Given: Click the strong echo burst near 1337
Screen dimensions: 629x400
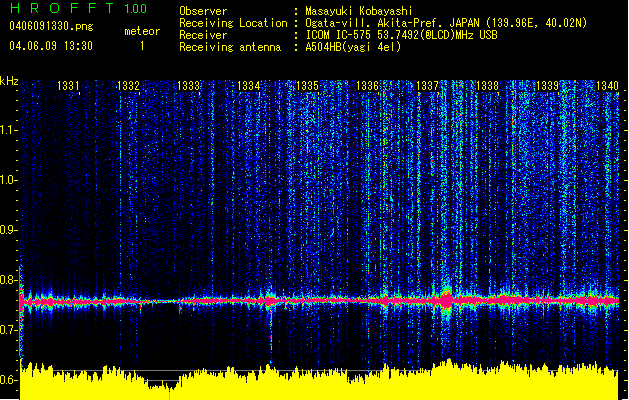Looking at the screenshot, I should pyautogui.click(x=446, y=300).
